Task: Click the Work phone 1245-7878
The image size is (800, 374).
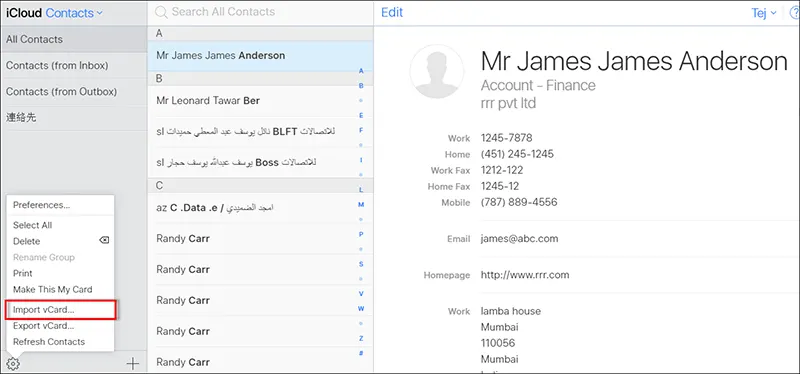Action: (507, 138)
